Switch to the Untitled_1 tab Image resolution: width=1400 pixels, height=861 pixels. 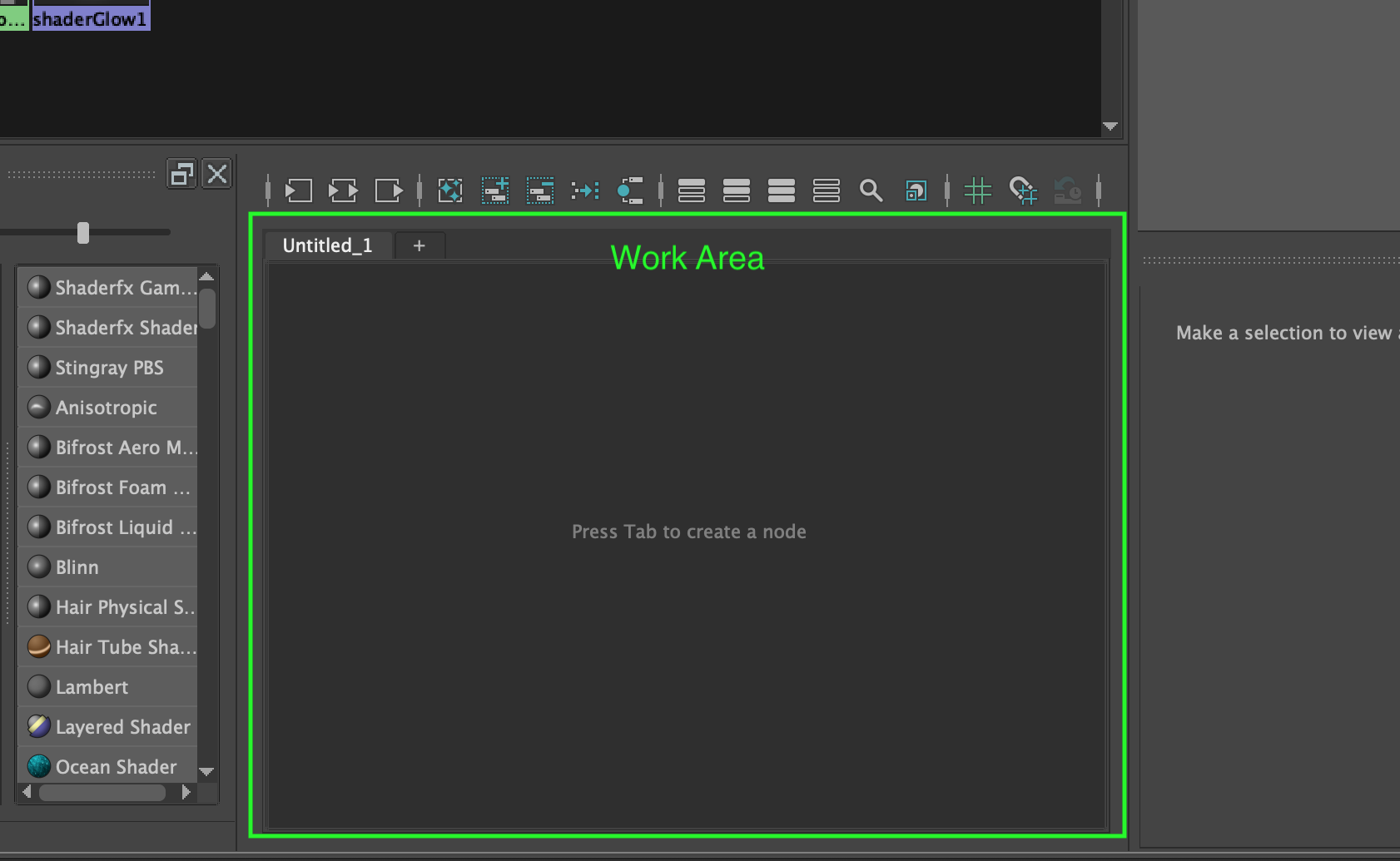pos(327,245)
